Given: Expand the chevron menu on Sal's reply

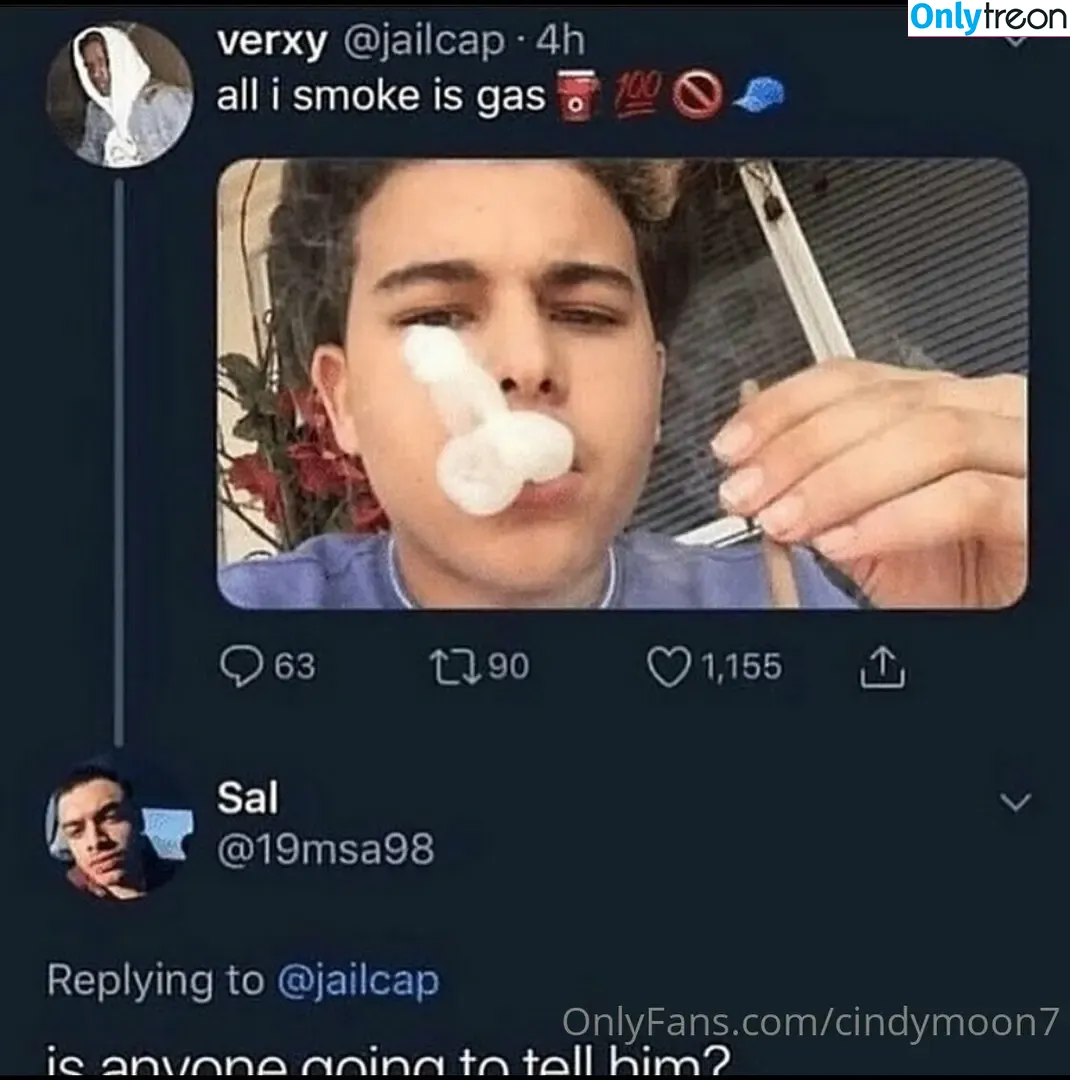Looking at the screenshot, I should pyautogui.click(x=1016, y=802).
